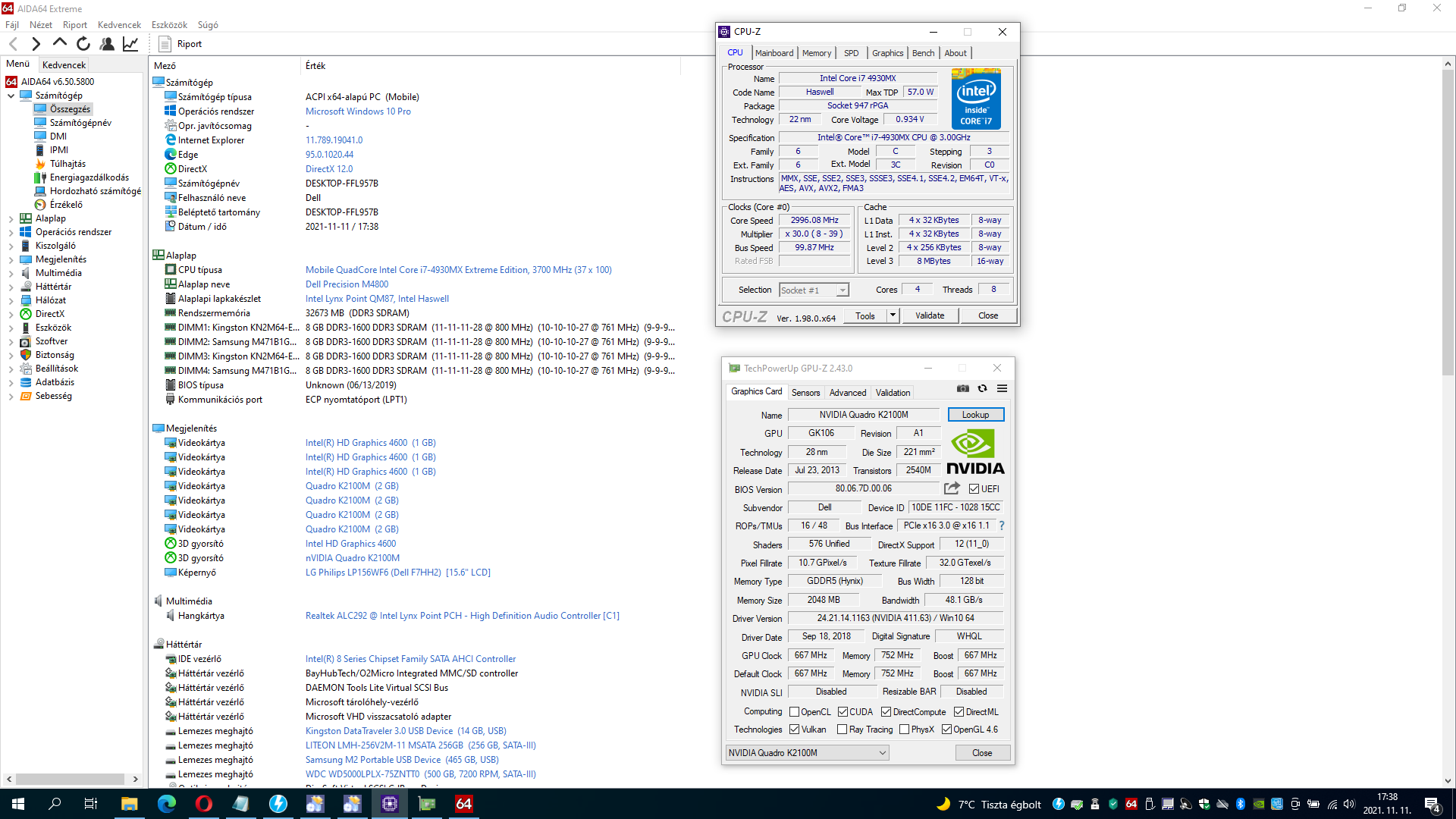Open Task View on the taskbar
This screenshot has height=819, width=1456.
pos(91,804)
